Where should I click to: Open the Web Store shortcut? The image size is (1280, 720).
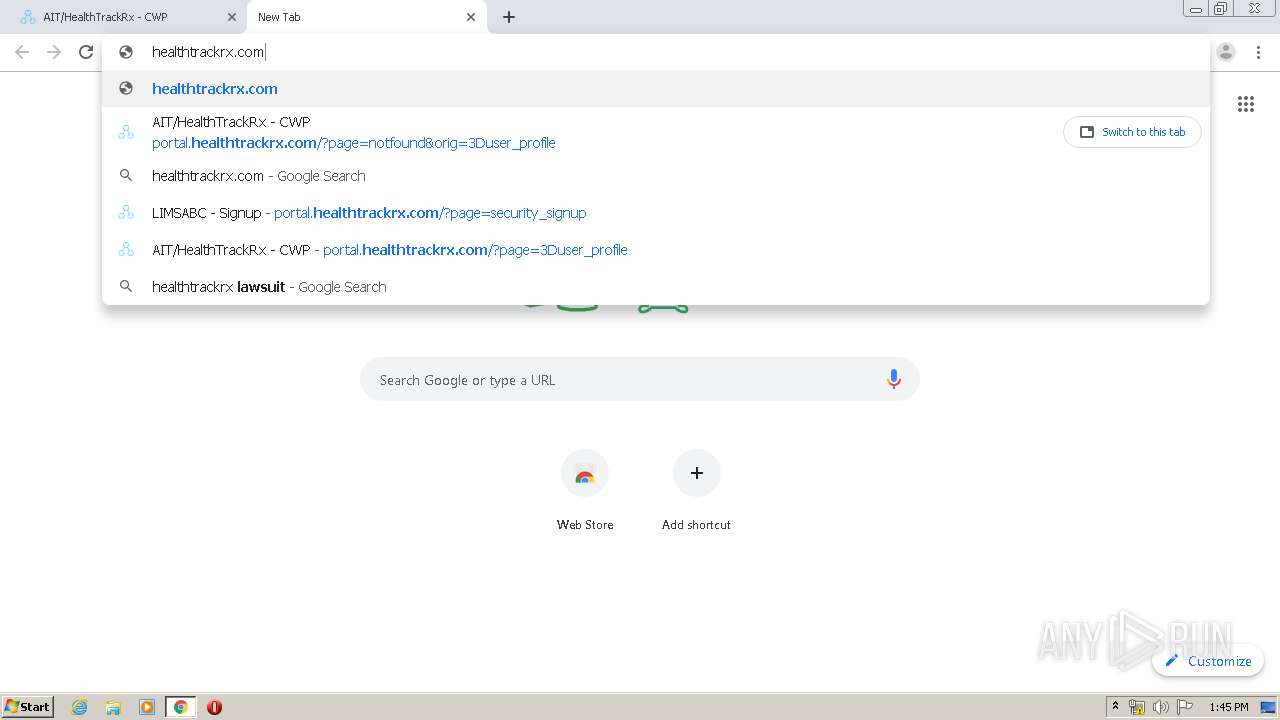585,490
